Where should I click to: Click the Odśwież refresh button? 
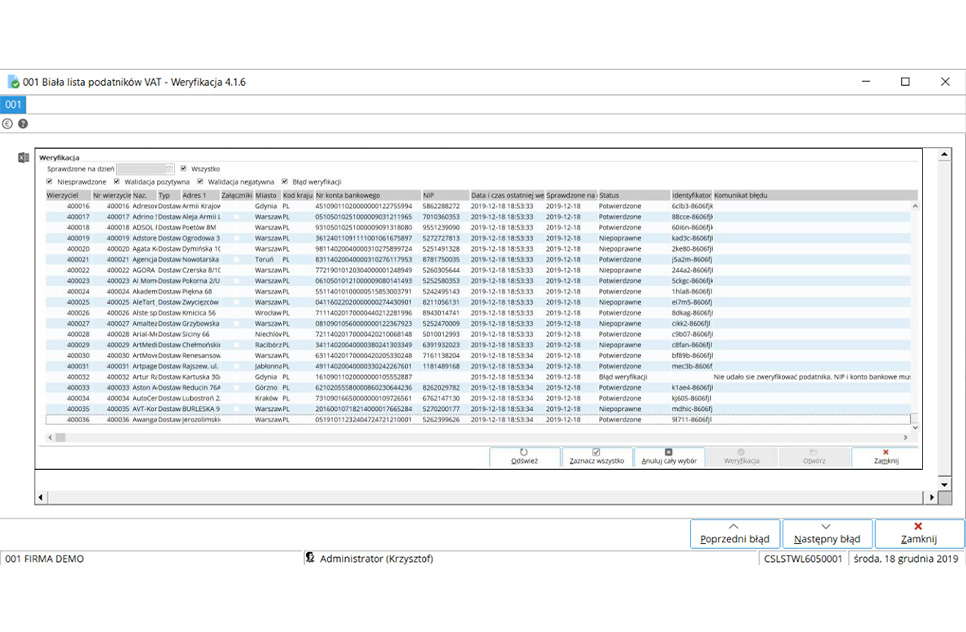pos(525,457)
